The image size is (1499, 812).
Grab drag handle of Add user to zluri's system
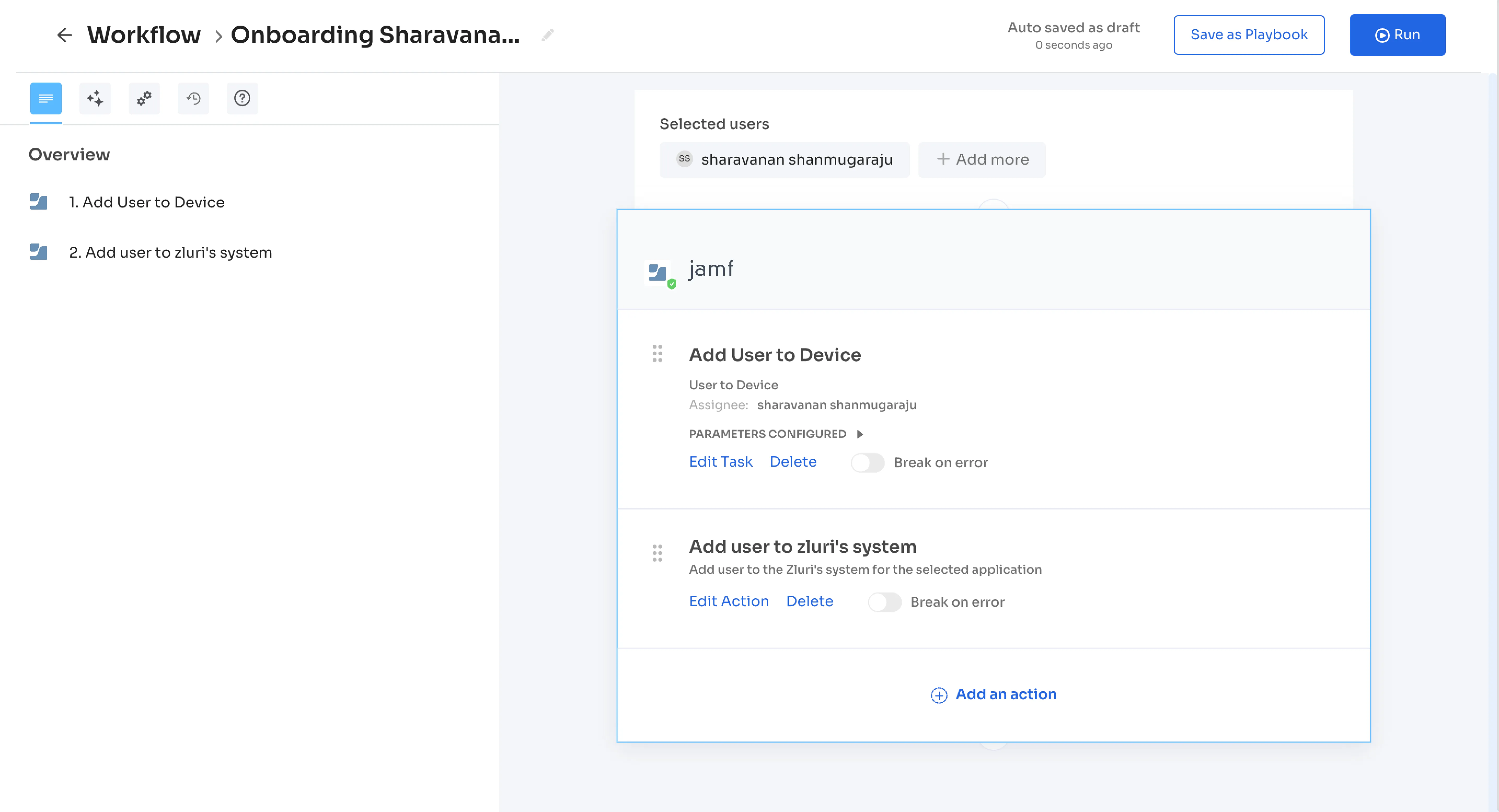point(657,553)
